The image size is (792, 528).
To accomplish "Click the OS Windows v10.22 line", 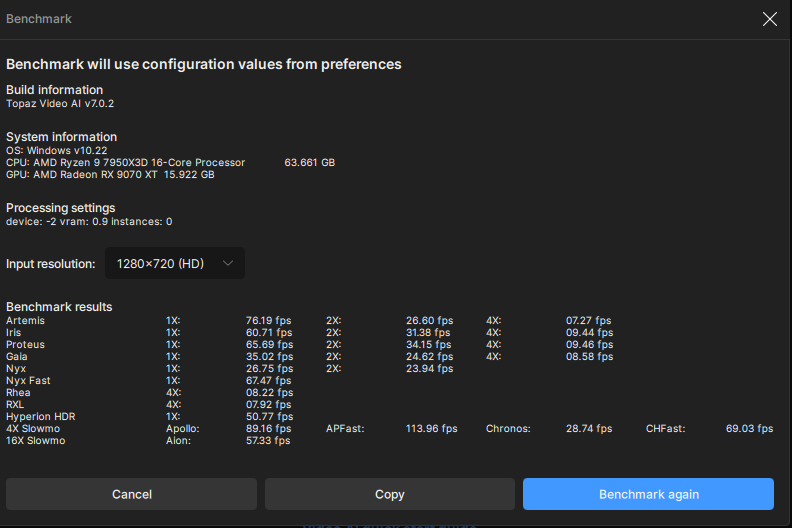I will (56, 150).
